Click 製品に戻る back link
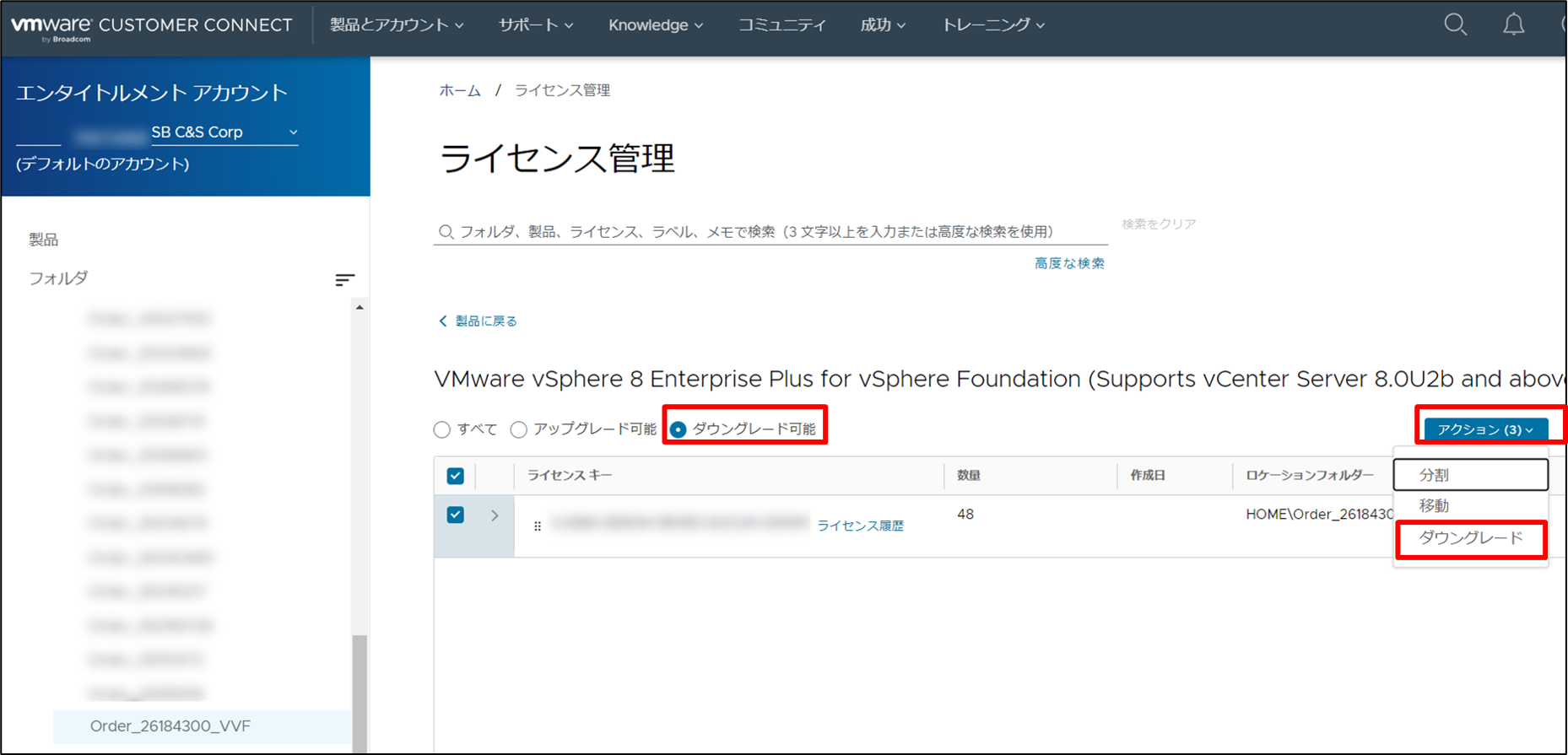This screenshot has height=755, width=1568. pos(478,321)
